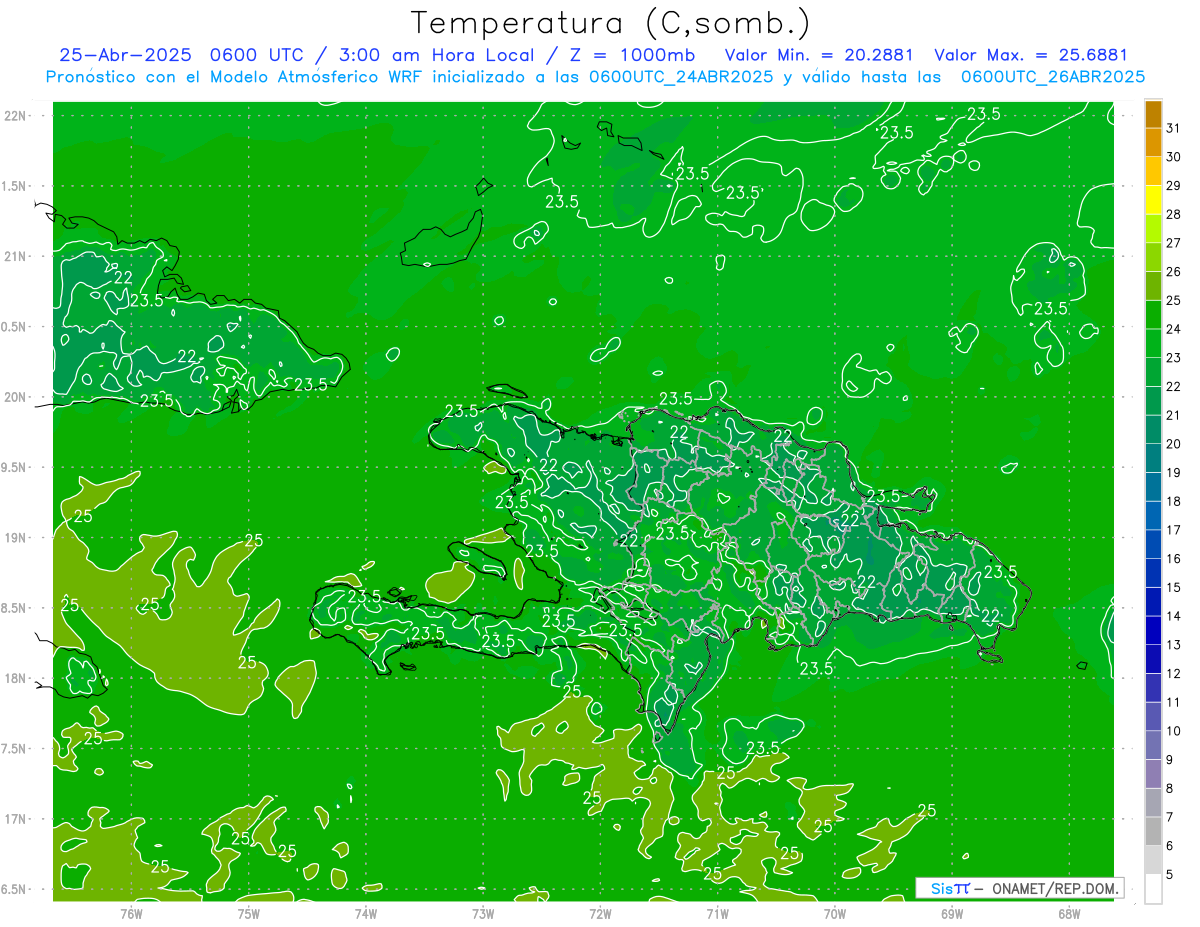The height and width of the screenshot is (927, 1200).
Task: Select 'Valor Max. = 25.6881' value
Action: 1031,55
